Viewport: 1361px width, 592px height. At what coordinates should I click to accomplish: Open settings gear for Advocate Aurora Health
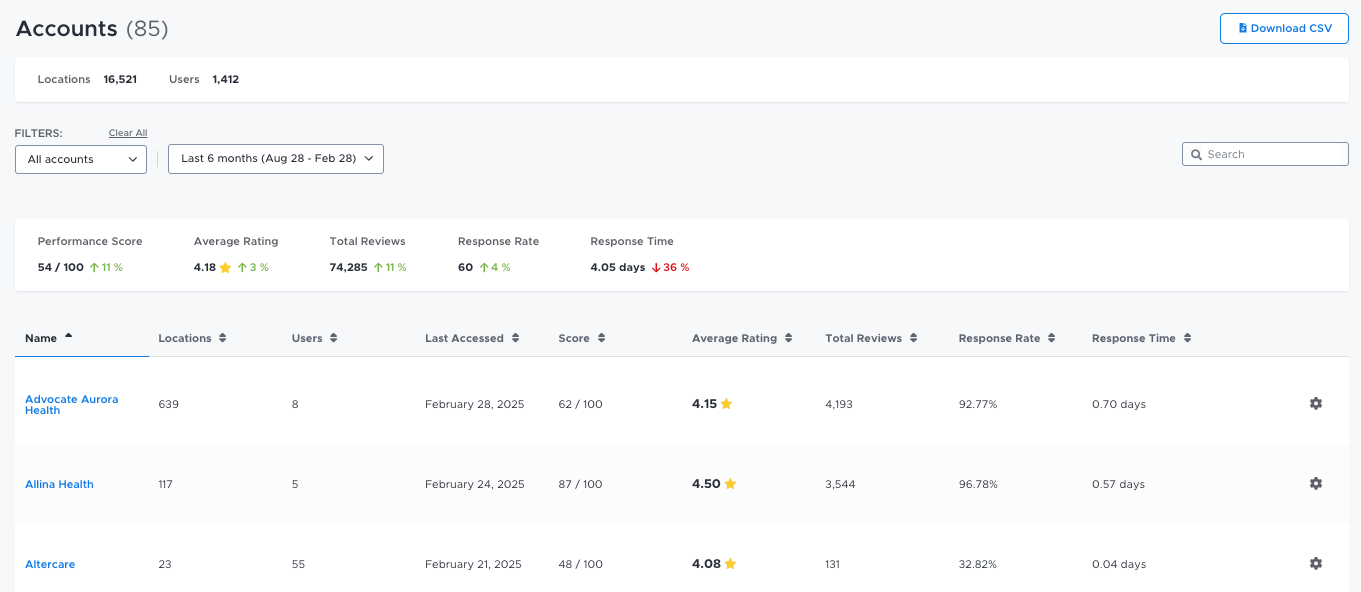[x=1316, y=403]
